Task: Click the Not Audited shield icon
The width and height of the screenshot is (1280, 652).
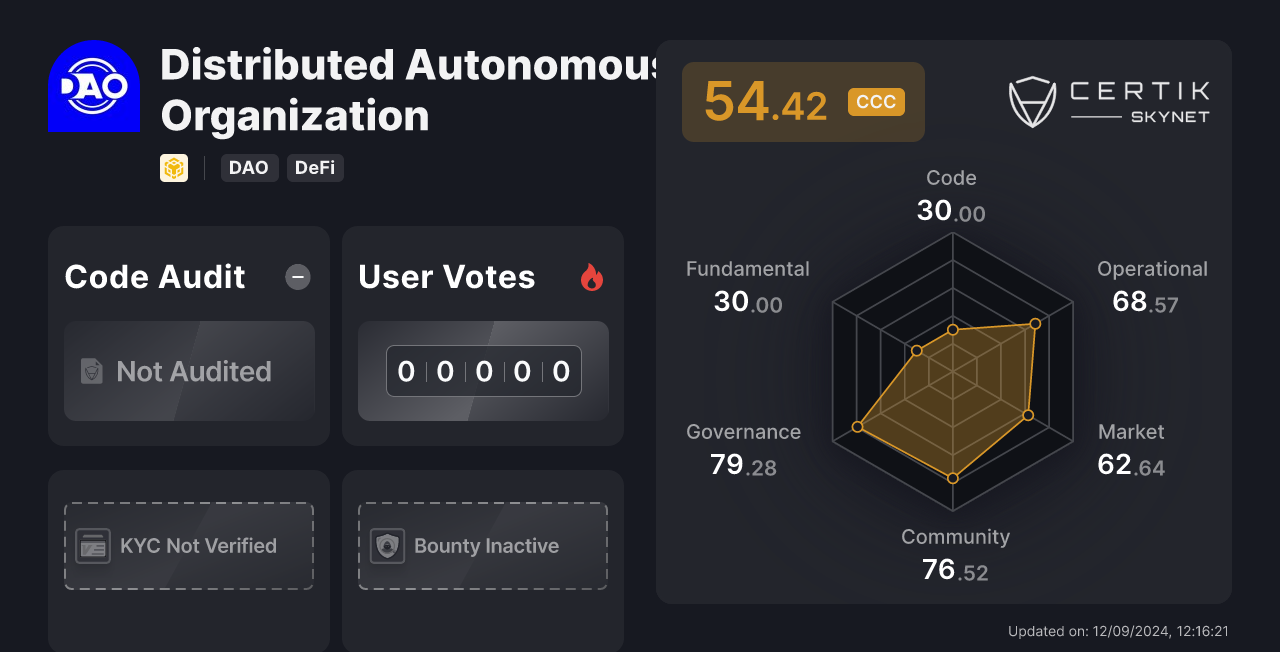Action: [x=89, y=371]
